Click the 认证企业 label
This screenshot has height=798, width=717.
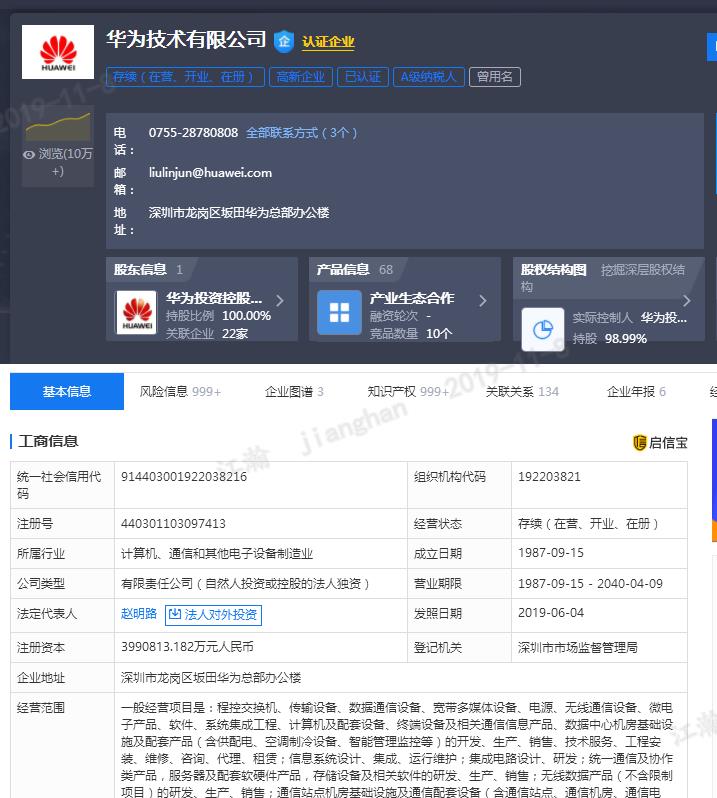[328, 42]
